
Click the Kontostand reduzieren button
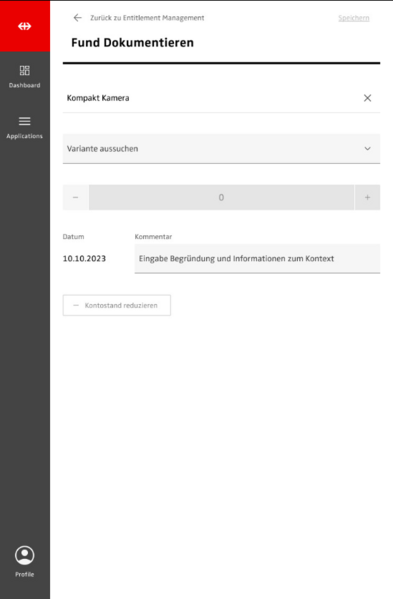tap(117, 305)
